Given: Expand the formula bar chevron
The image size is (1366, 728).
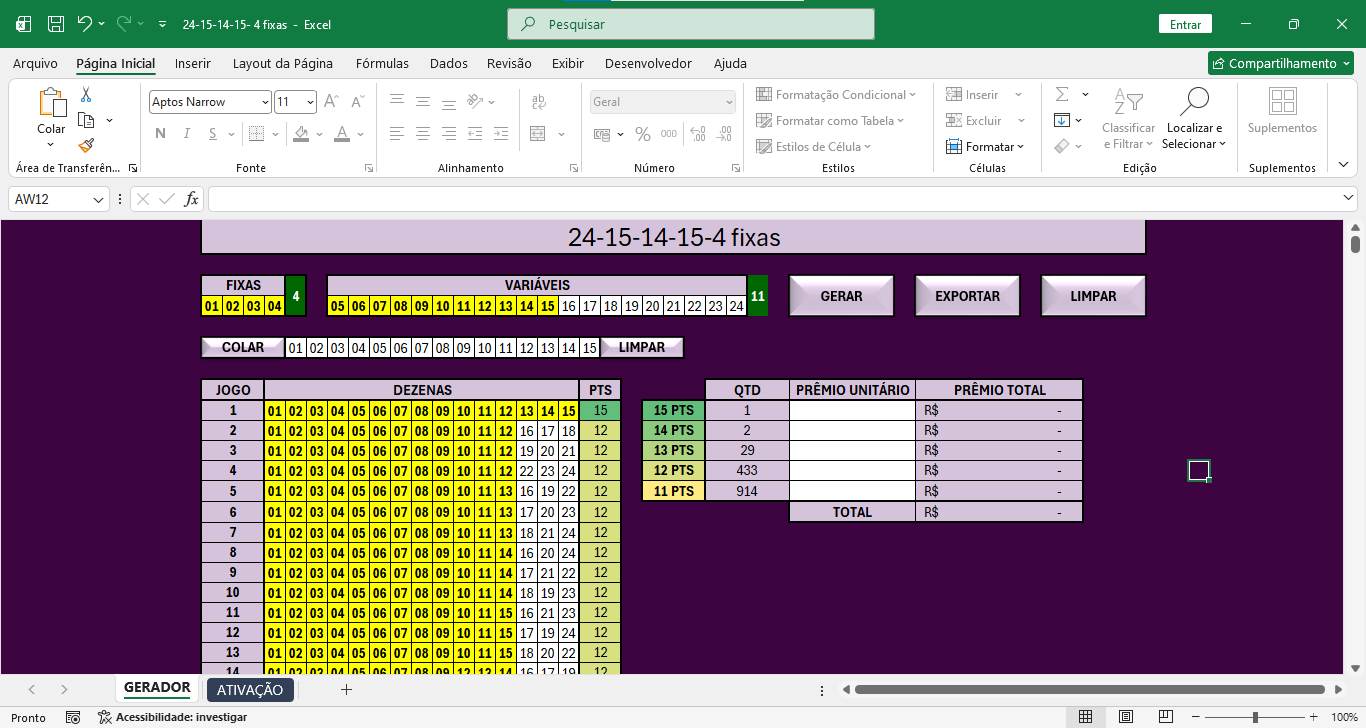Looking at the screenshot, I should (x=1348, y=198).
